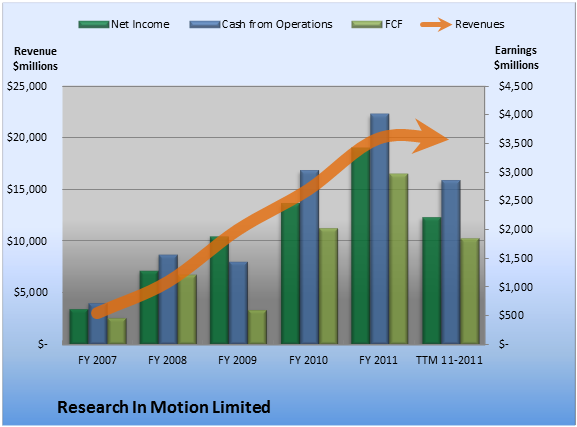Click the $25,000 left axis label
This screenshot has width=577, height=427.
(27, 86)
